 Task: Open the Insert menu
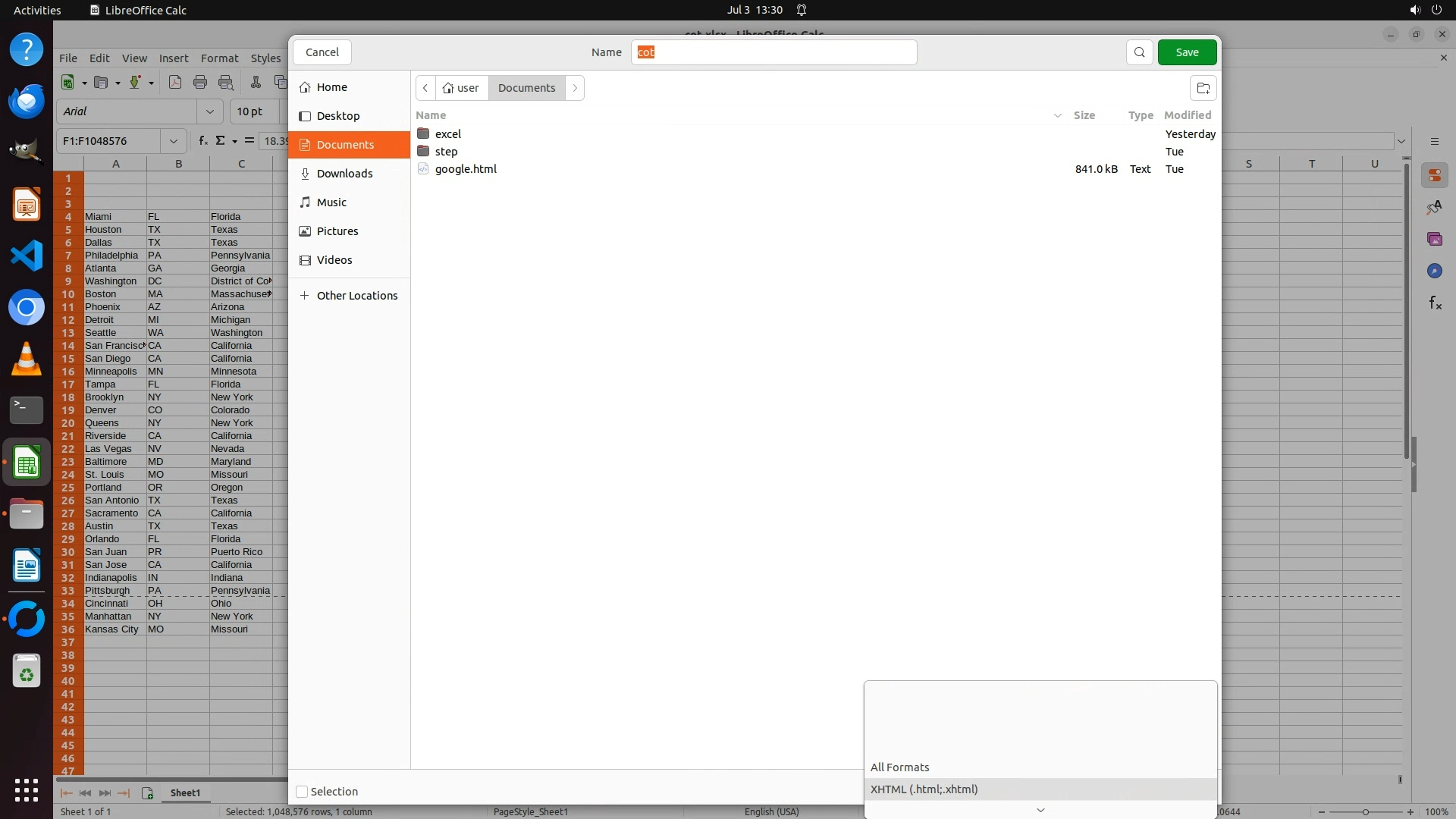point(174,58)
